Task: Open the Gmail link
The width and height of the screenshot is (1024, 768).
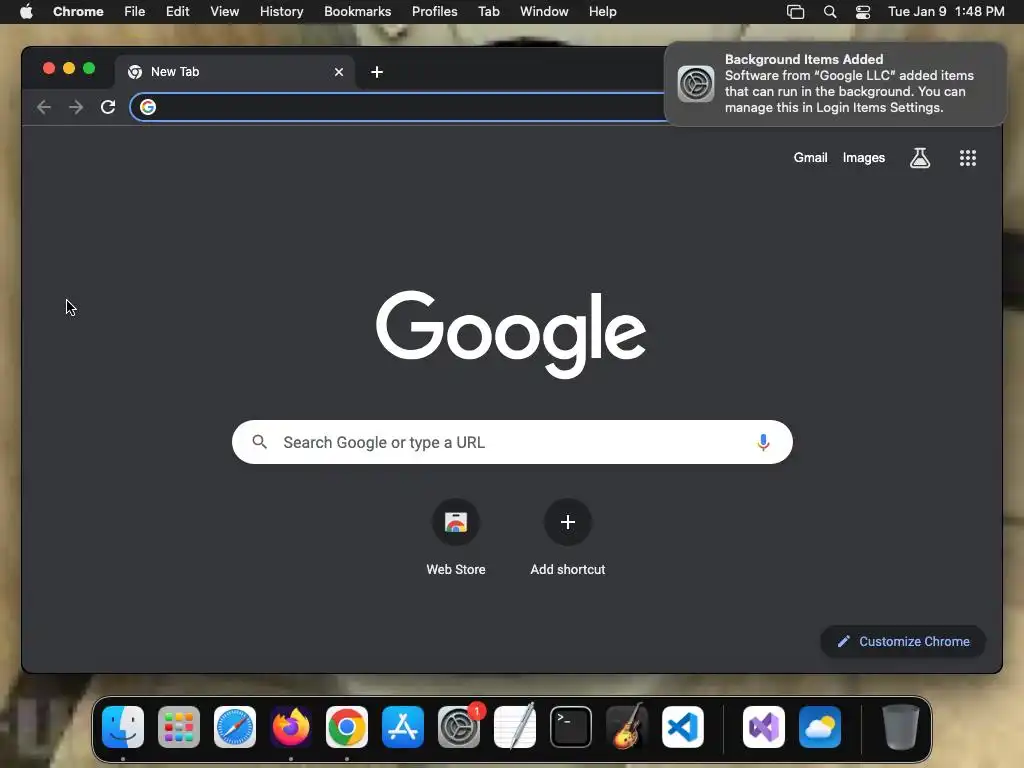Action: (810, 157)
